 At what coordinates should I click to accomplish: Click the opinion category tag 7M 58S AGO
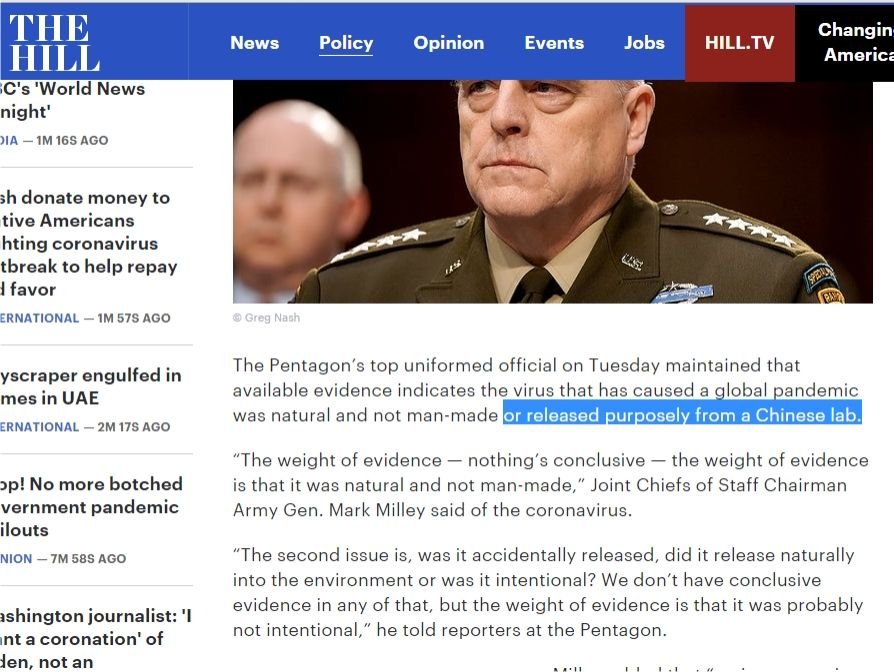[x=16, y=559]
